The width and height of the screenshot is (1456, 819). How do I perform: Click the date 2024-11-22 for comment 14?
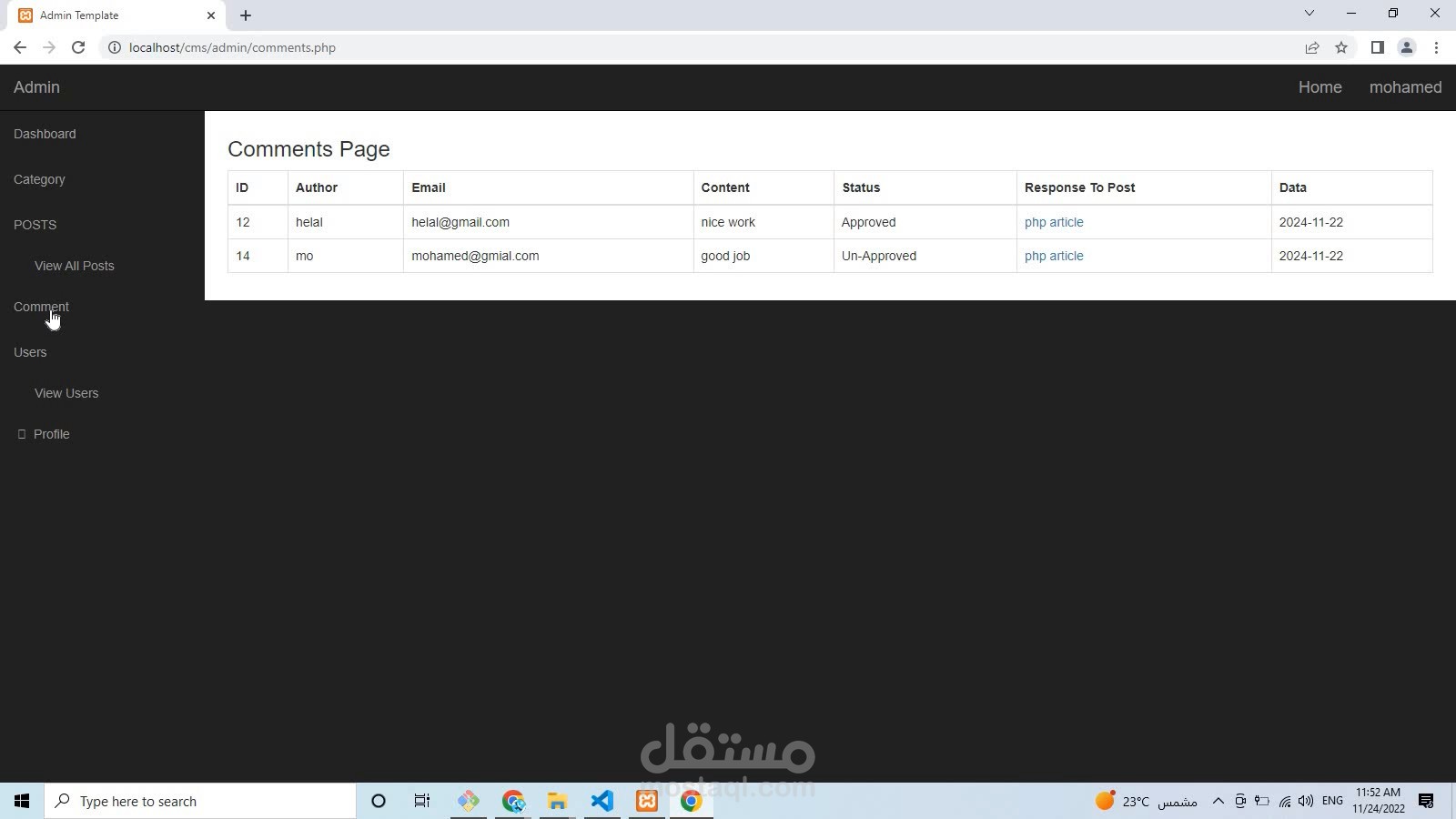click(x=1311, y=256)
